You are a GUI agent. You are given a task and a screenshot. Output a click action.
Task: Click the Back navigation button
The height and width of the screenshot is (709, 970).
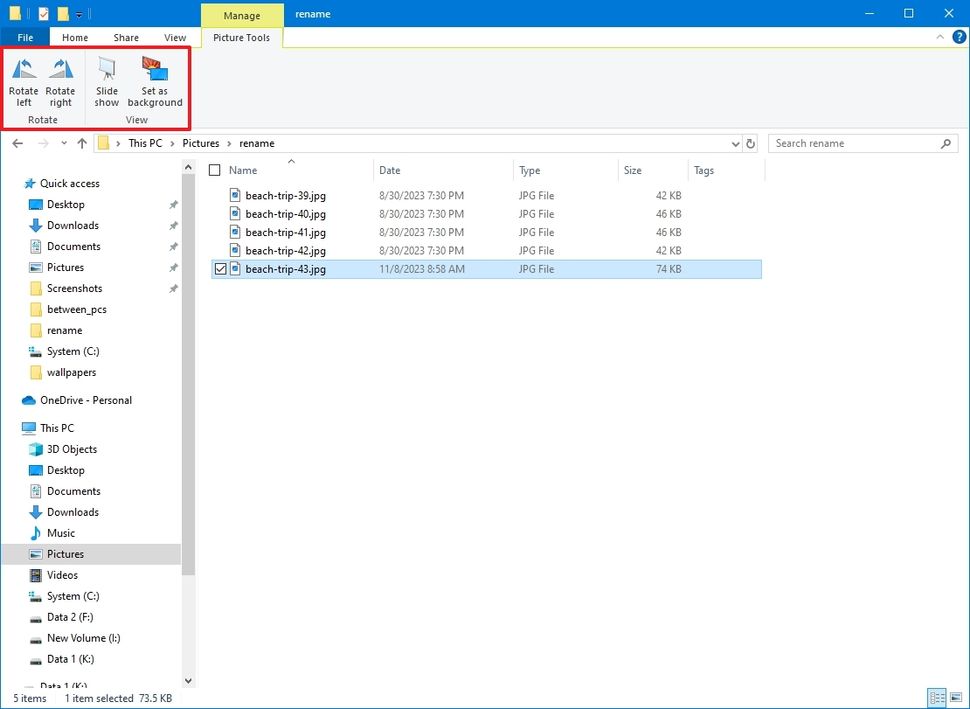coord(17,143)
